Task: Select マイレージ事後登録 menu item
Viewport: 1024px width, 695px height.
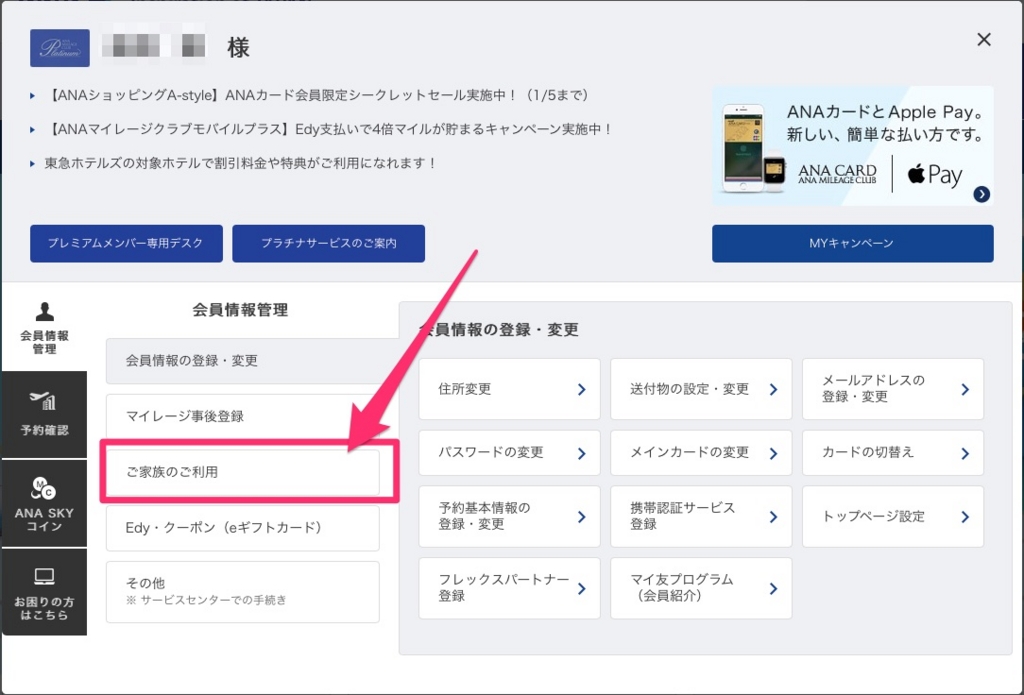Action: click(x=242, y=416)
